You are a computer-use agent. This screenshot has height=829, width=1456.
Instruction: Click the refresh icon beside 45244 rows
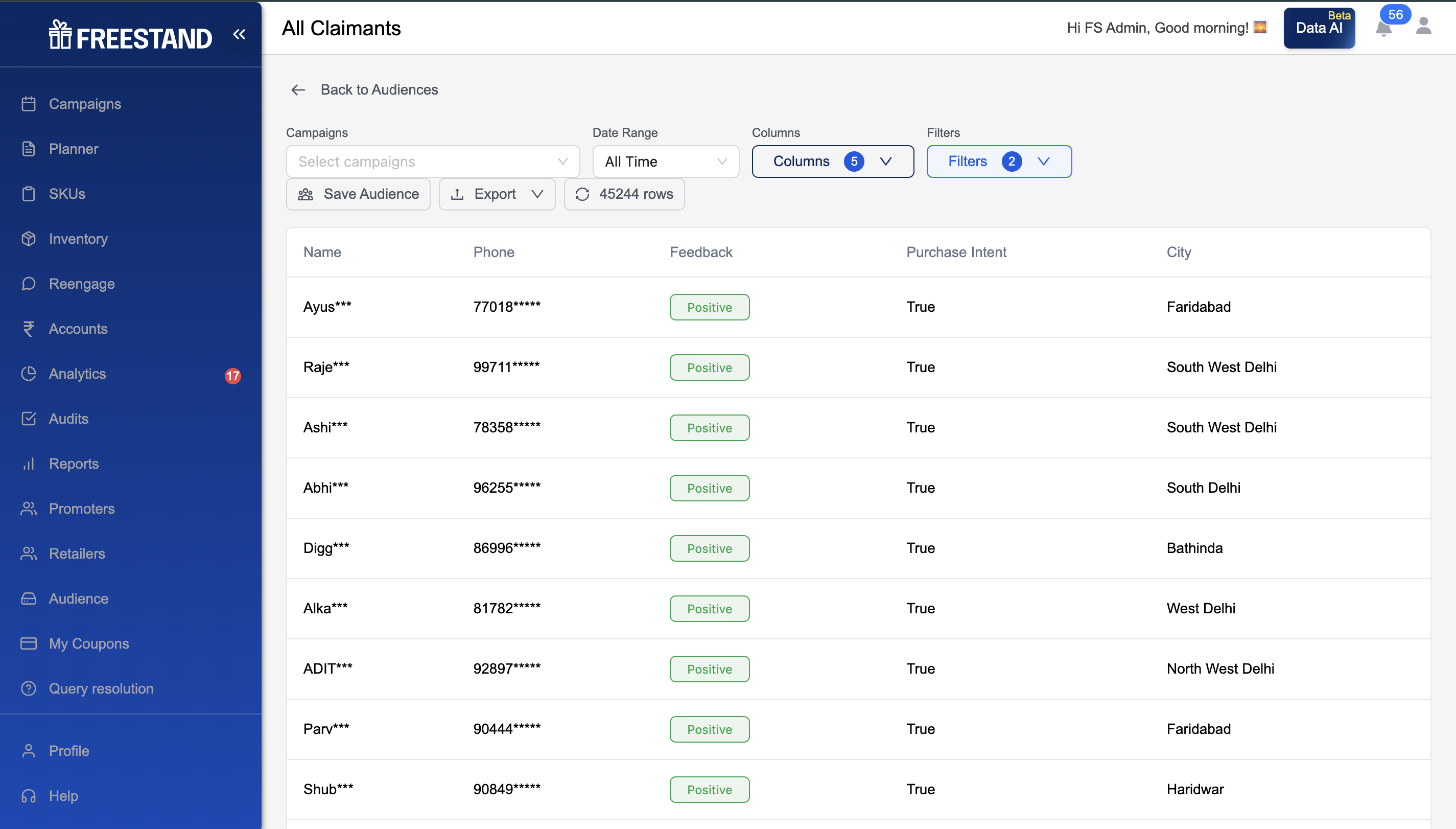[582, 195]
